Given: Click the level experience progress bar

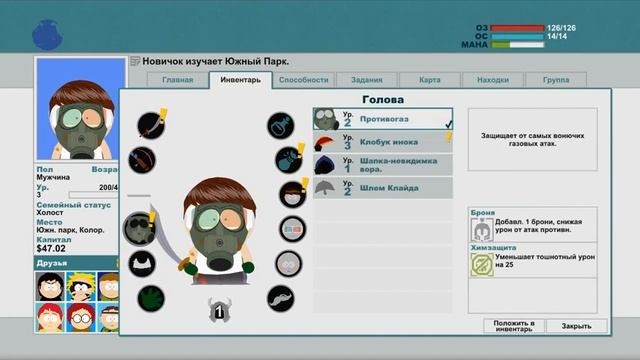Looking at the screenshot, I should [x=93, y=195].
